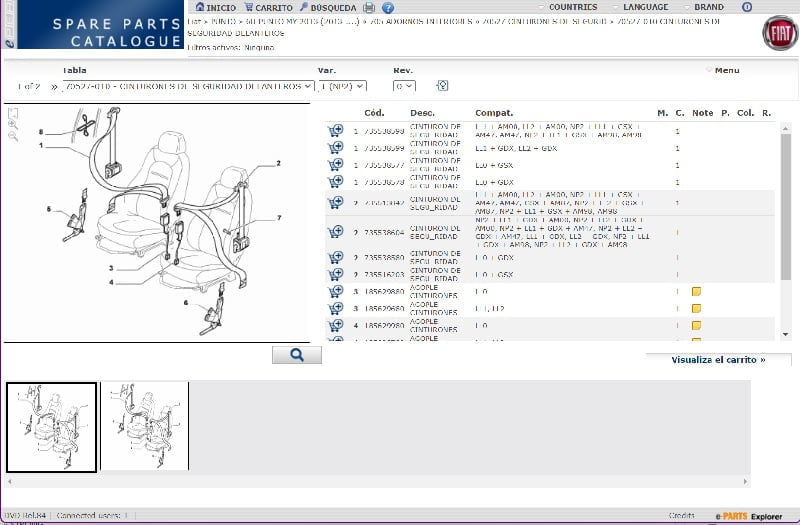The width and height of the screenshot is (800, 525).
Task: Click the magnifier button below the diagram
Action: 297,355
